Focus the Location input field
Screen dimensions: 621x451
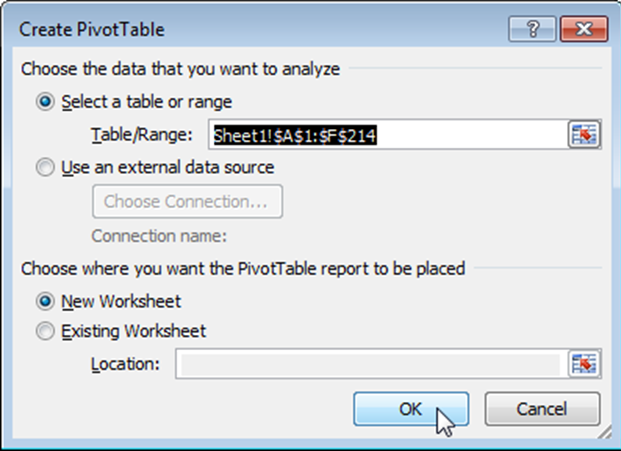pos(368,364)
